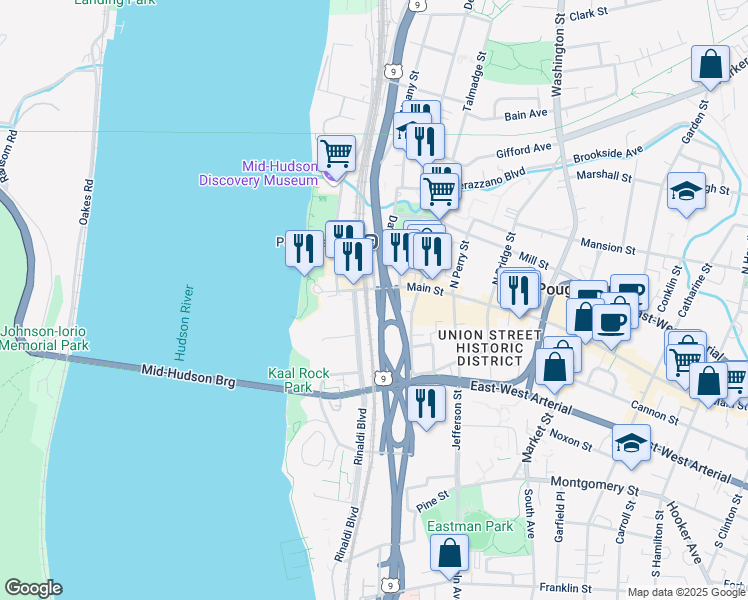748x600 pixels.
Task: Open the shopping cart marker beside Mid-Hudson Discovery Museum
Action: pos(336,155)
